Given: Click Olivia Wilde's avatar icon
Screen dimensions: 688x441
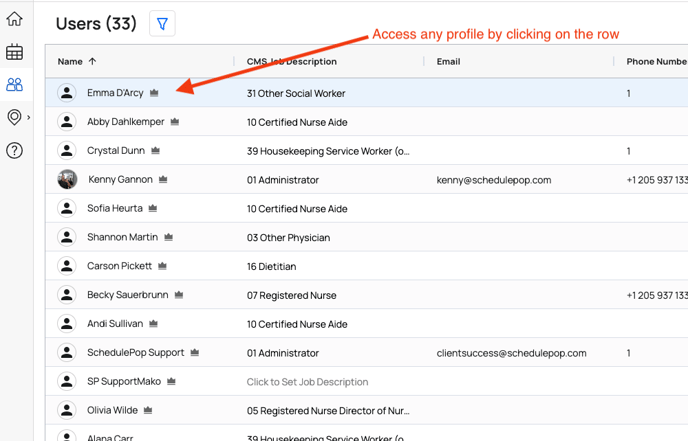Looking at the screenshot, I should [67, 410].
